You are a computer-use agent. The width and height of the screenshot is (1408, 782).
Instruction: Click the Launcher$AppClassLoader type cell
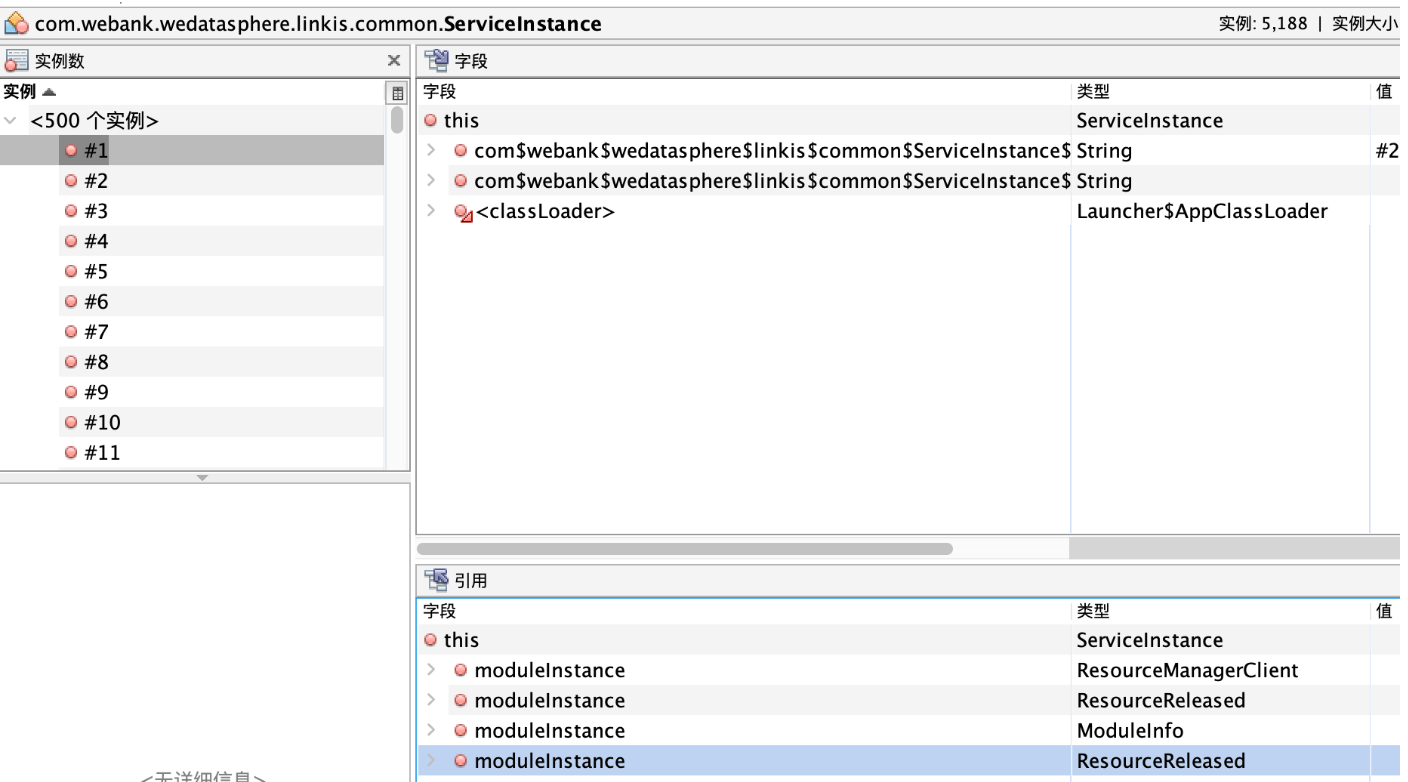tap(1220, 211)
